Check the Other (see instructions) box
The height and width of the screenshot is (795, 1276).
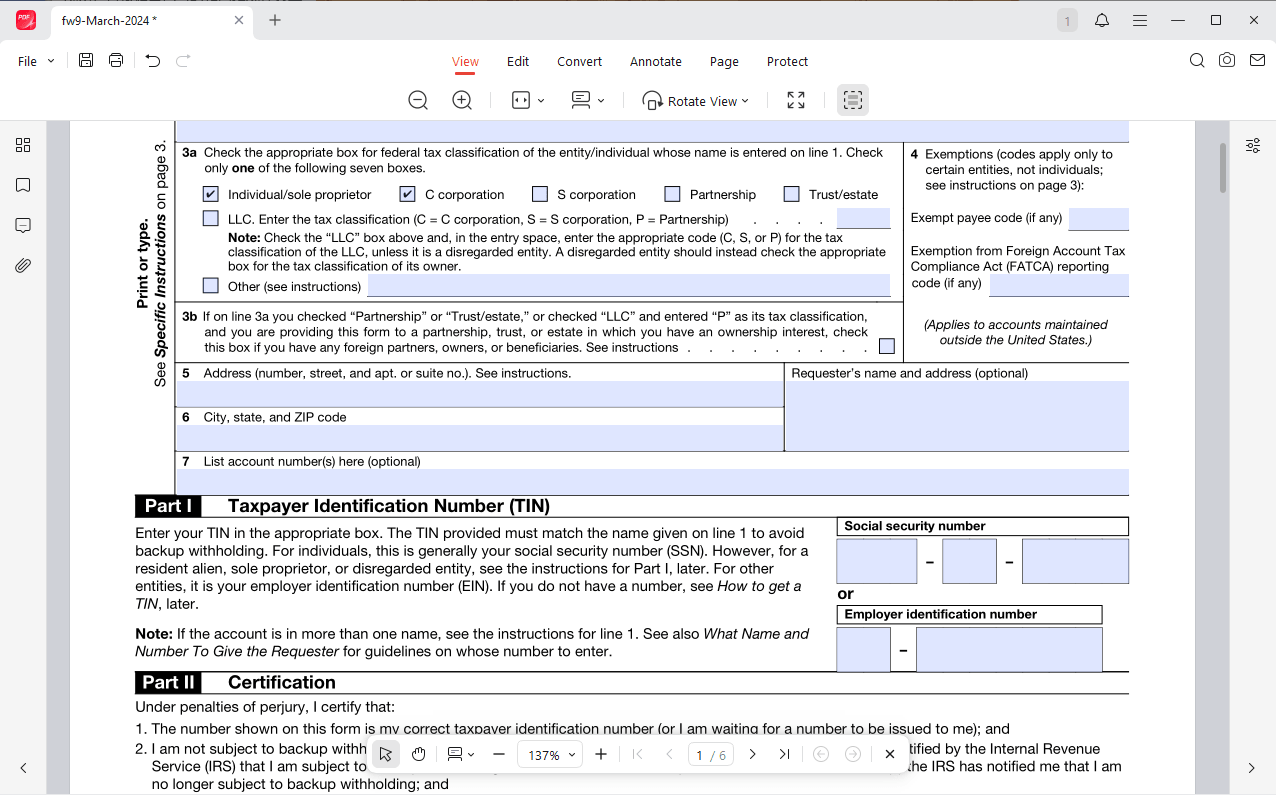pyautogui.click(x=210, y=286)
